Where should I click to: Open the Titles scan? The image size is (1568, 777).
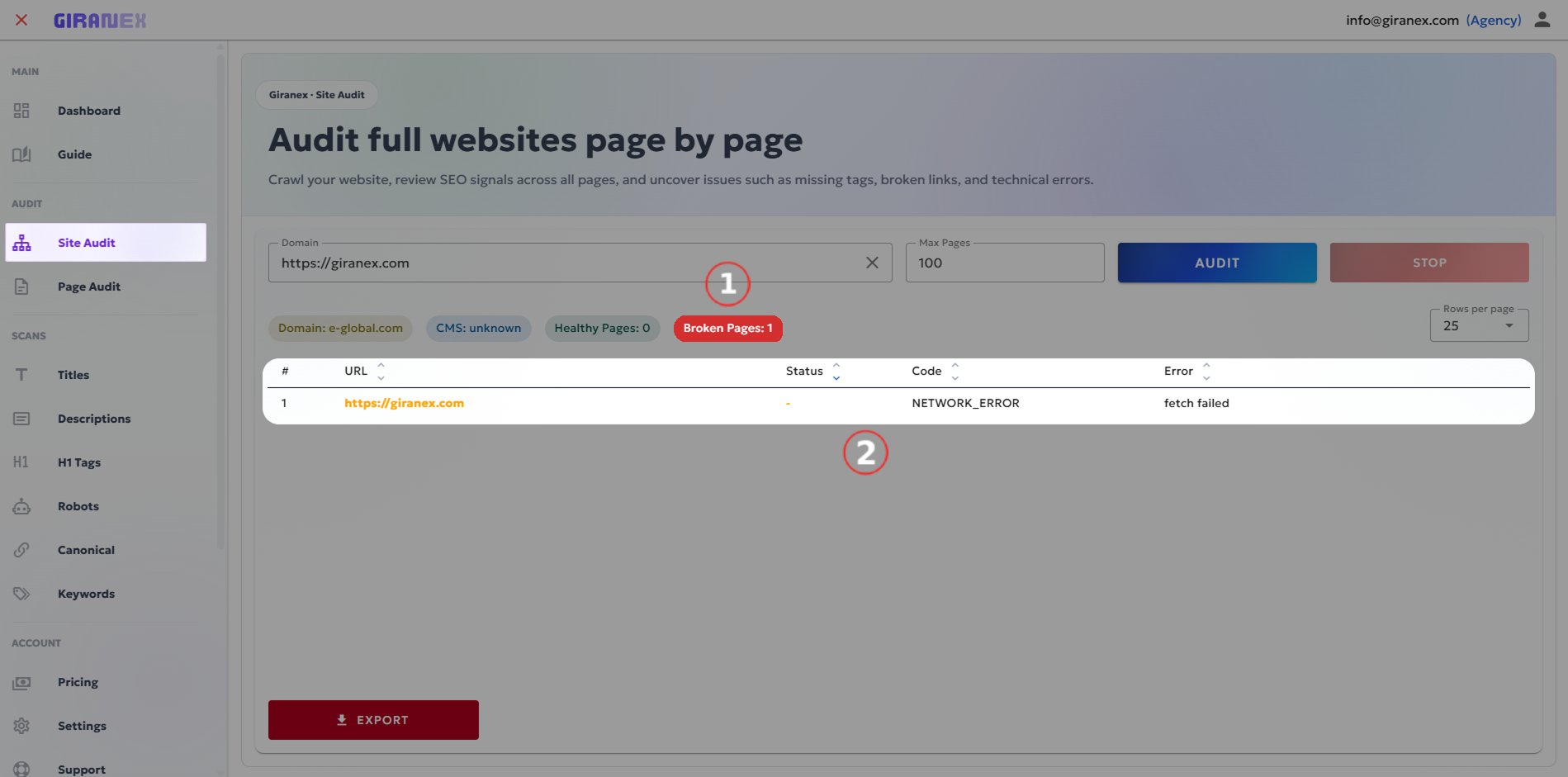106,375
